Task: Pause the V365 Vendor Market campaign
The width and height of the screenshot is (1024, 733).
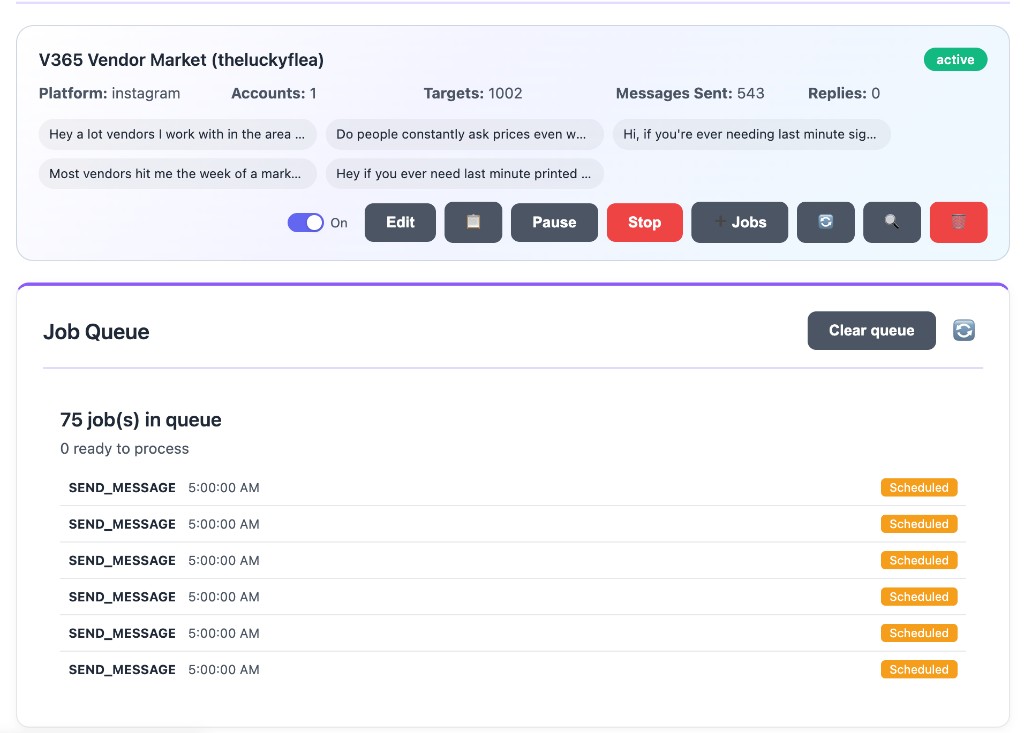Action: (x=554, y=222)
